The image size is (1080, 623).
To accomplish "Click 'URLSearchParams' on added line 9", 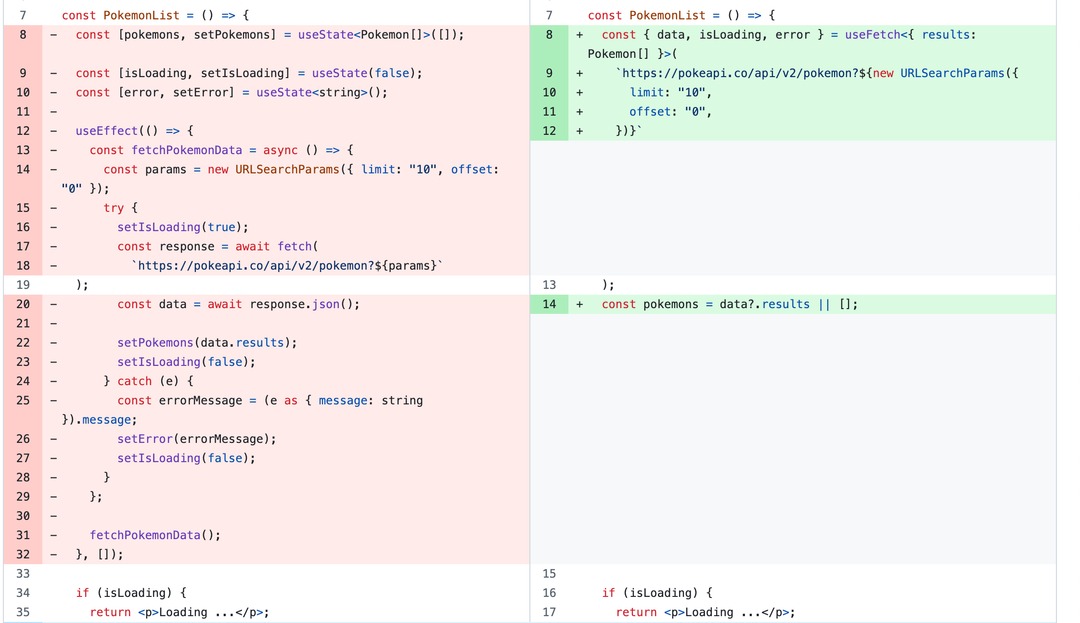I will click(953, 73).
